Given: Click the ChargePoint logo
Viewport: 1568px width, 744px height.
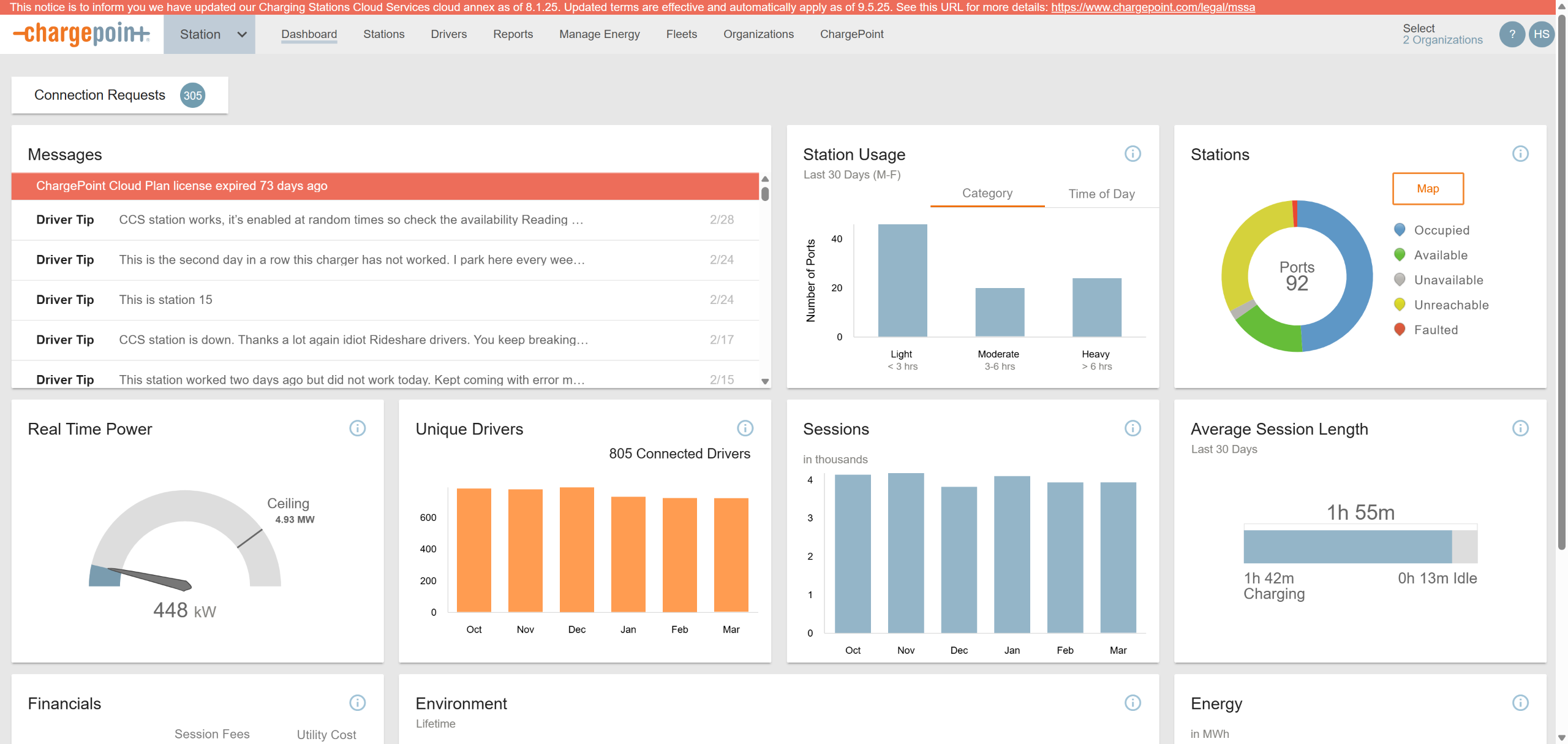Looking at the screenshot, I should coord(81,34).
